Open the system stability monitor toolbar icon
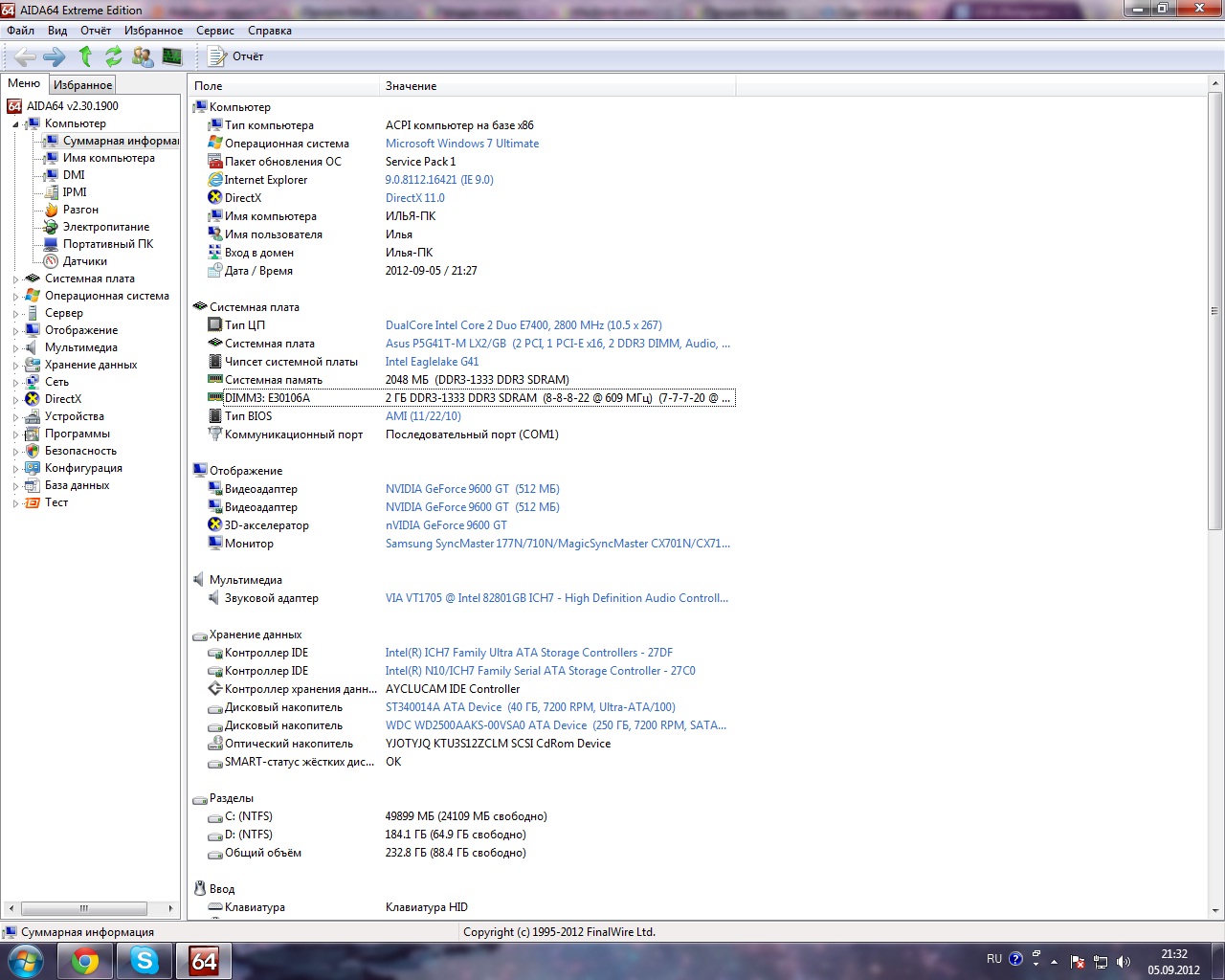The height and width of the screenshot is (980, 1225). [172, 56]
